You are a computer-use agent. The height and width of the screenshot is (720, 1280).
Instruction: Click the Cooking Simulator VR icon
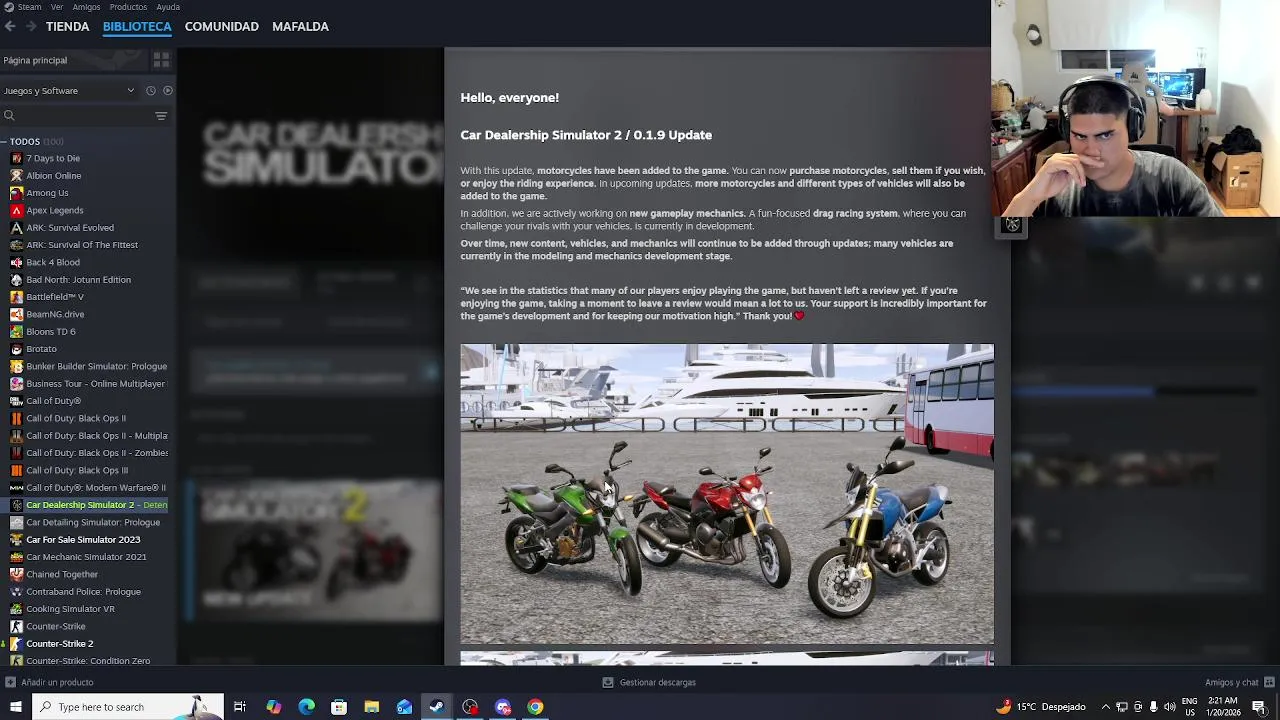coord(16,609)
